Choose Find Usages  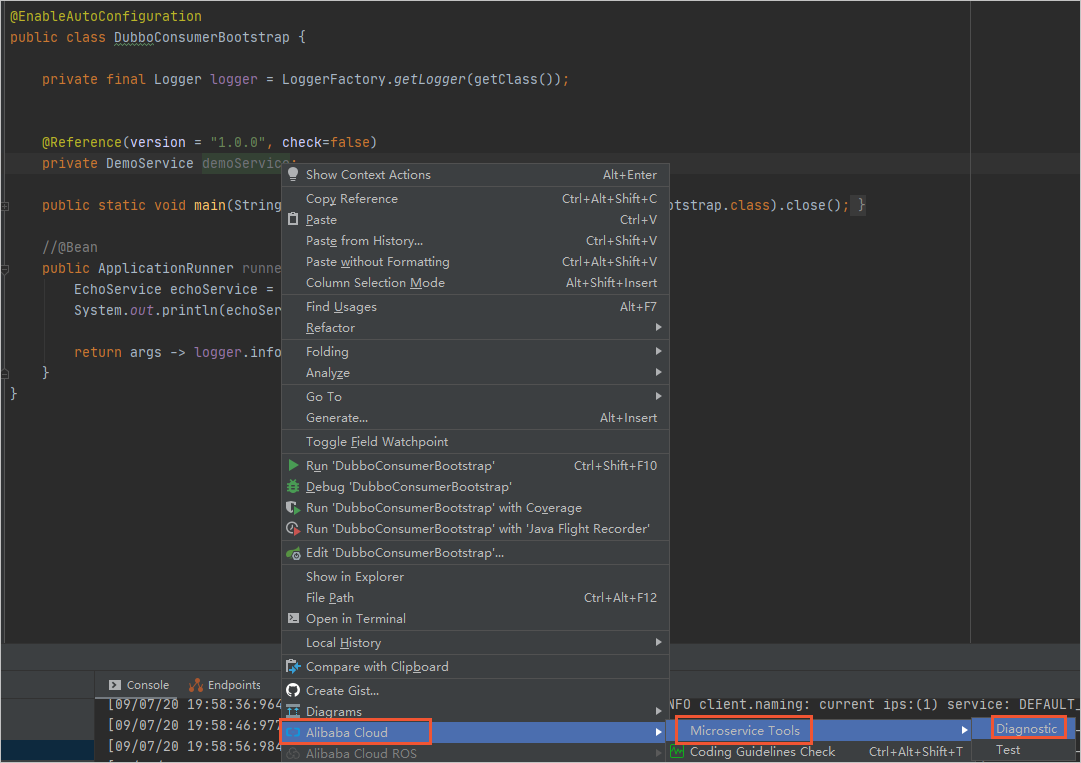[475, 307]
